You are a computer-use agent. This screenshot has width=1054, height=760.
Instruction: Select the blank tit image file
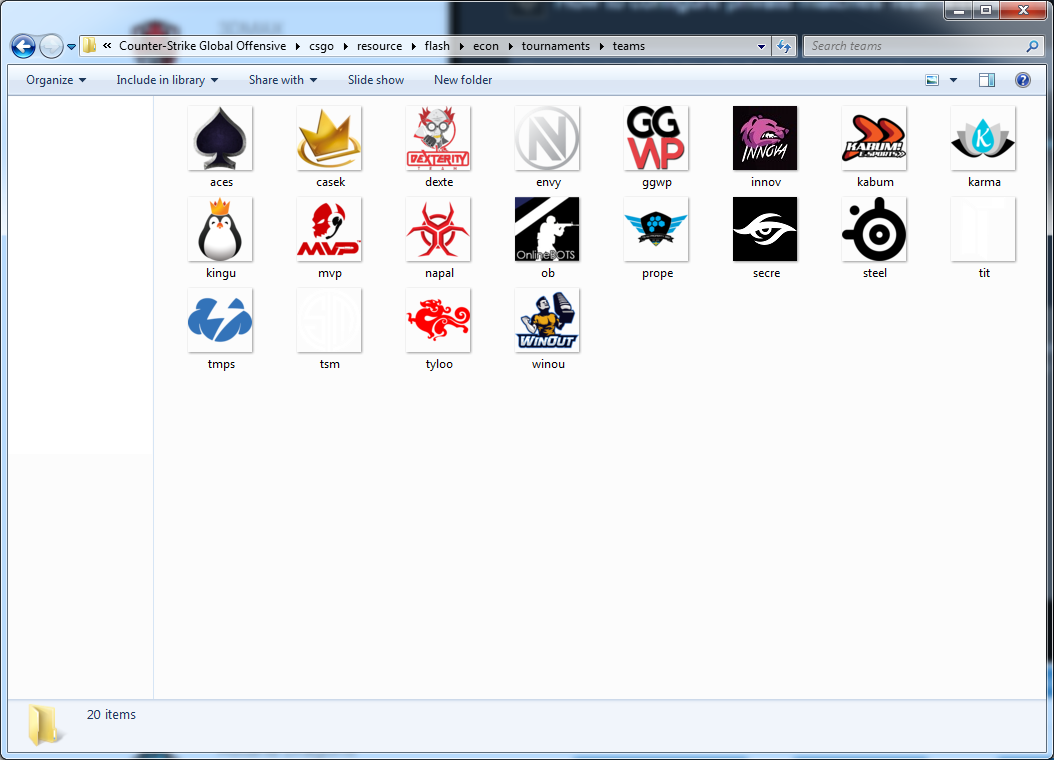pos(983,229)
